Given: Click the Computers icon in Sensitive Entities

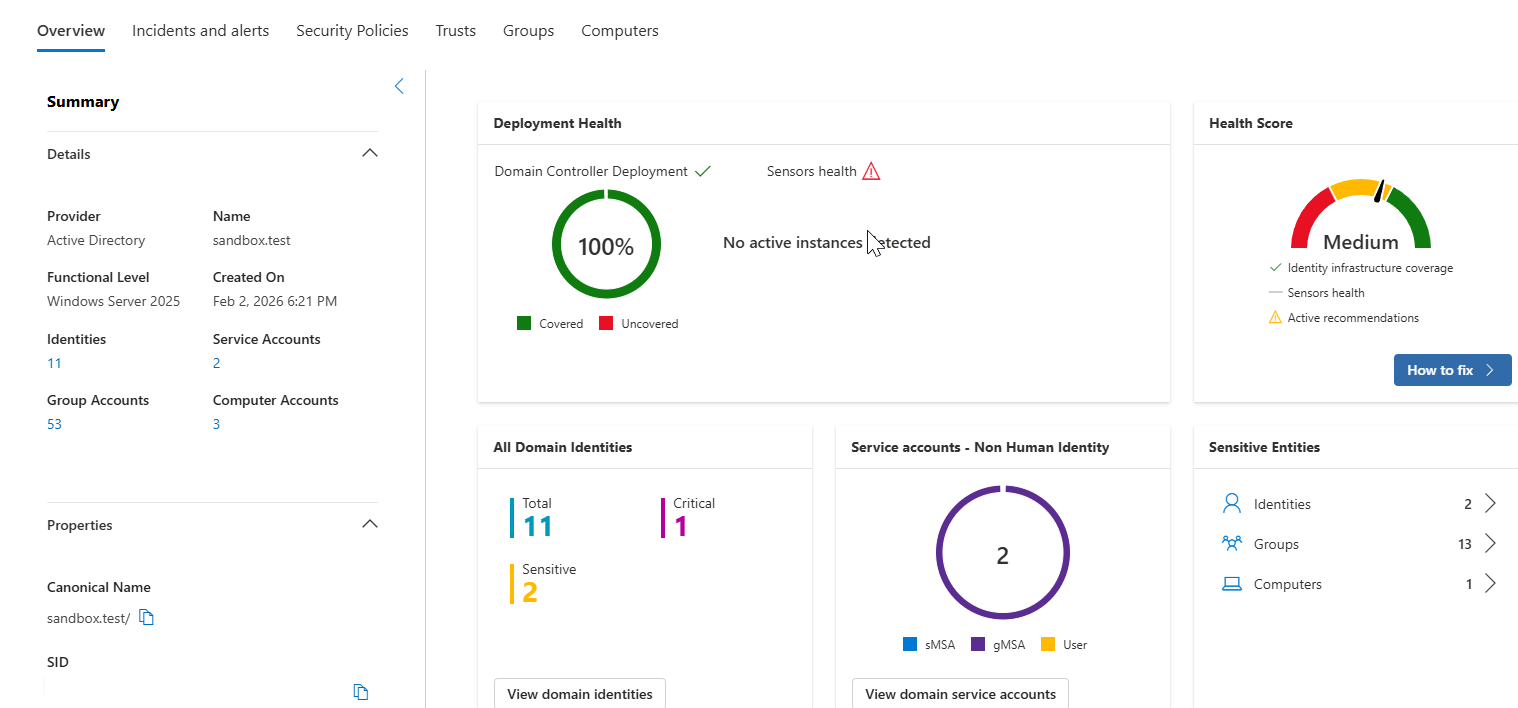Looking at the screenshot, I should coord(1231,583).
